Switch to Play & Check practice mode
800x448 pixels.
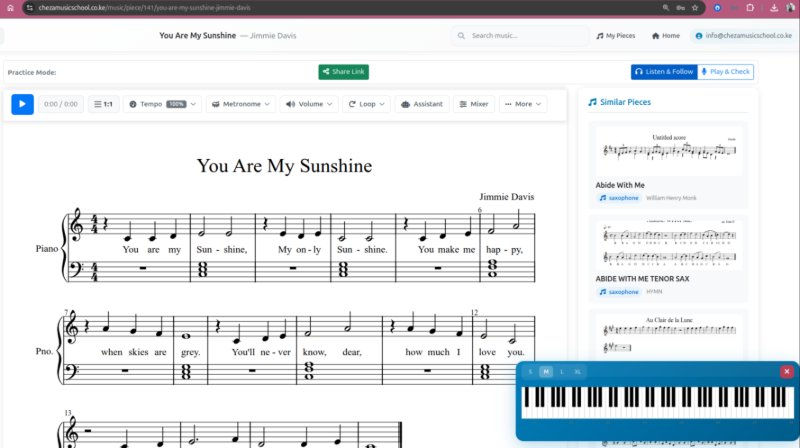click(x=726, y=72)
